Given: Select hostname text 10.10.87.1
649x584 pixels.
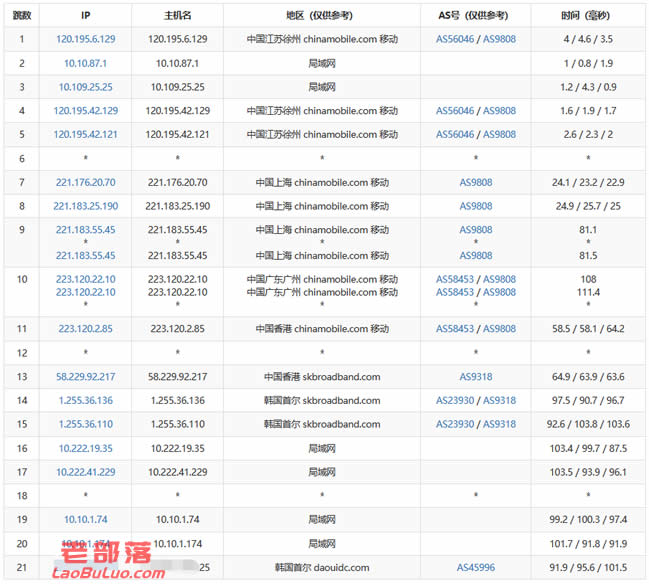Looking at the screenshot, I should (x=177, y=63).
